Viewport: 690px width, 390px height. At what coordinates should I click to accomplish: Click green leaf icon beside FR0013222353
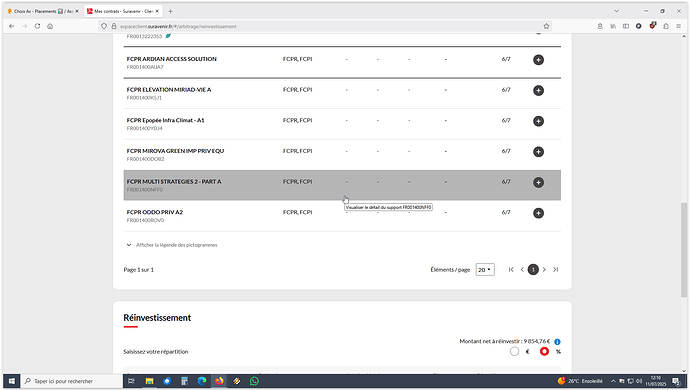168,36
